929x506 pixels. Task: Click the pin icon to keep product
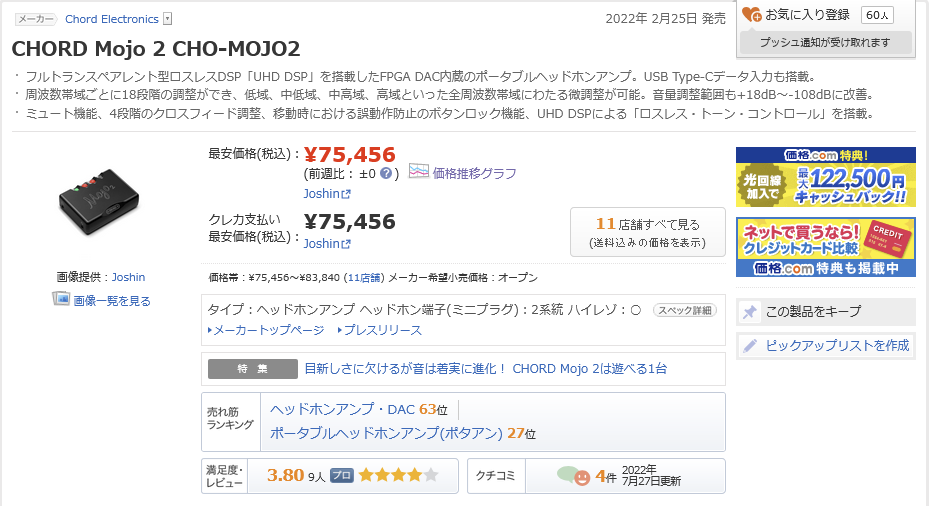(x=750, y=312)
